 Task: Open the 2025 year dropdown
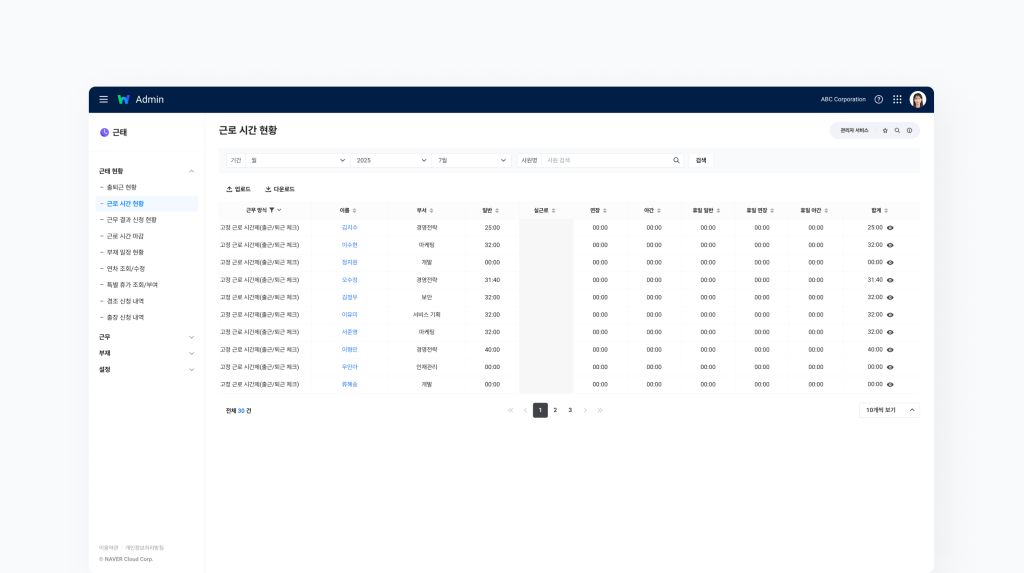(x=390, y=160)
